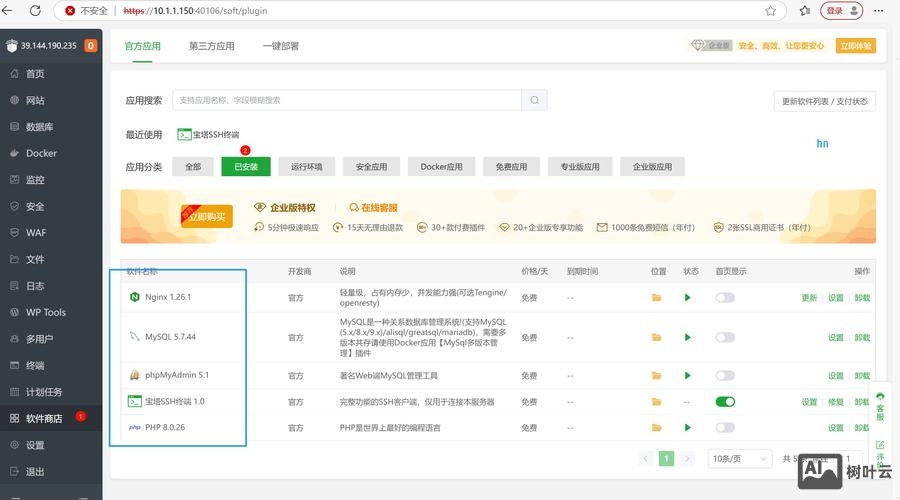Bookmark page with the star icon

pos(771,10)
